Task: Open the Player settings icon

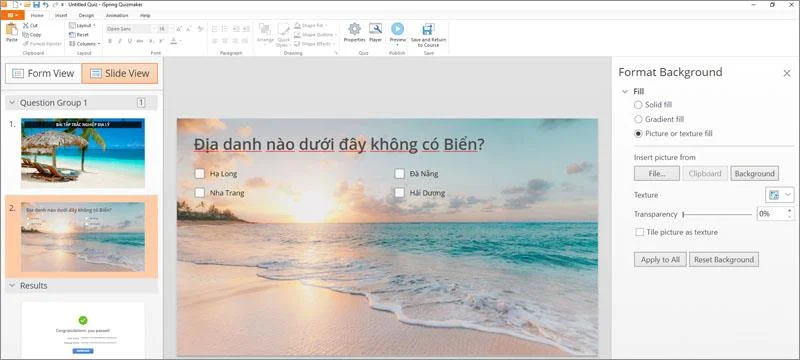Action: [376, 29]
